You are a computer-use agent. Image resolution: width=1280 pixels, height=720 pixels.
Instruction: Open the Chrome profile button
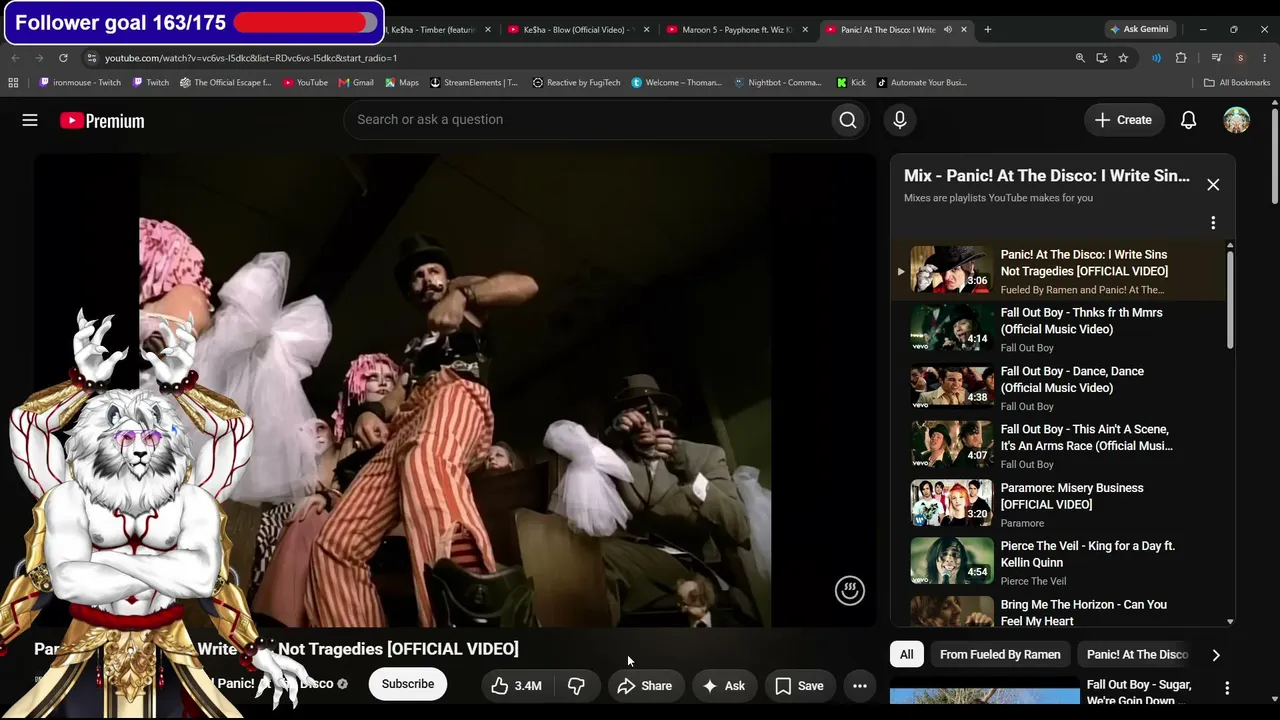tap(1240, 58)
